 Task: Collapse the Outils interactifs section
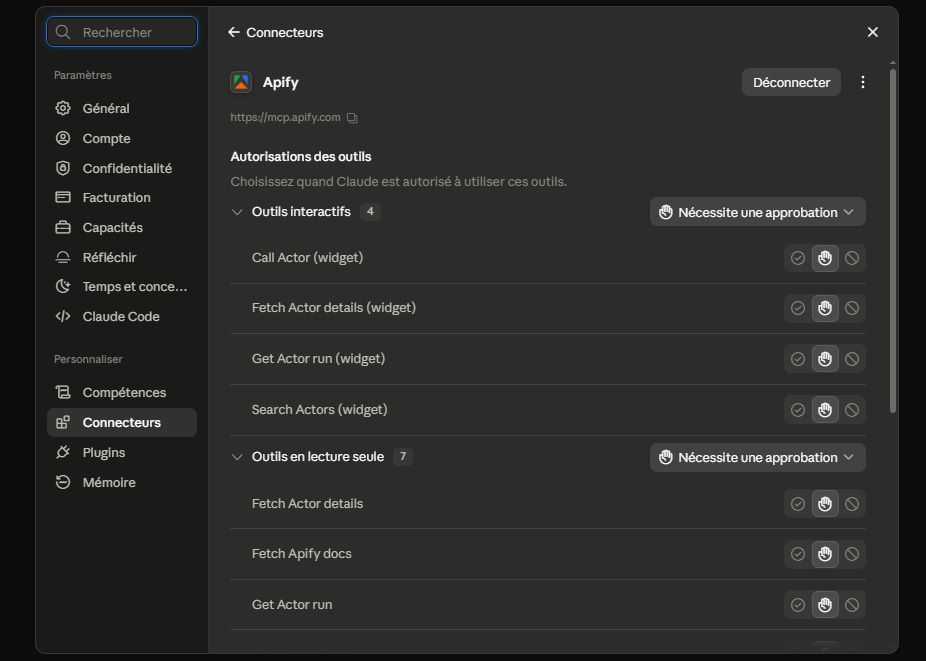[x=237, y=212]
